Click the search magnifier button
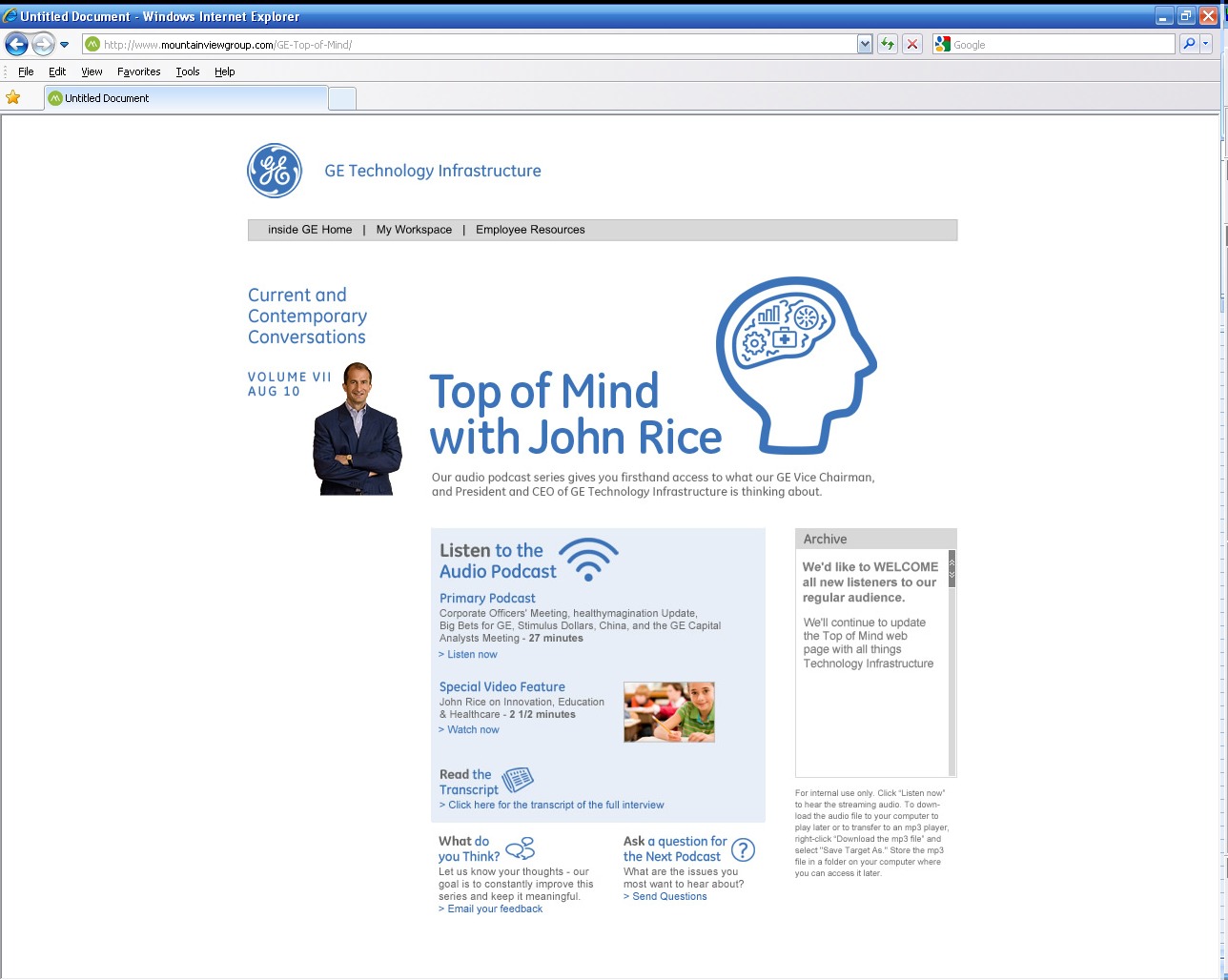The width and height of the screenshot is (1228, 980). coord(1188,44)
